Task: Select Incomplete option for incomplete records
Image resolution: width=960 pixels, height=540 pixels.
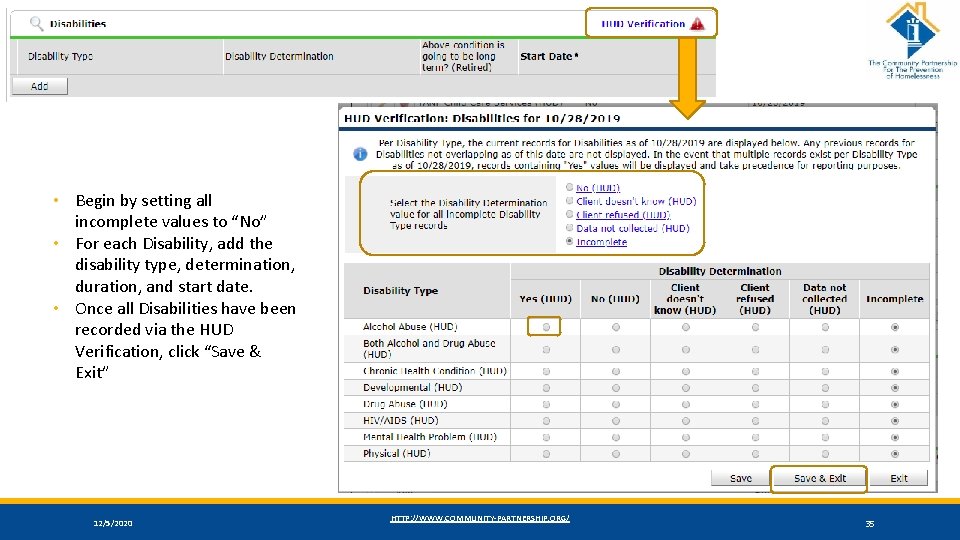Action: point(569,242)
